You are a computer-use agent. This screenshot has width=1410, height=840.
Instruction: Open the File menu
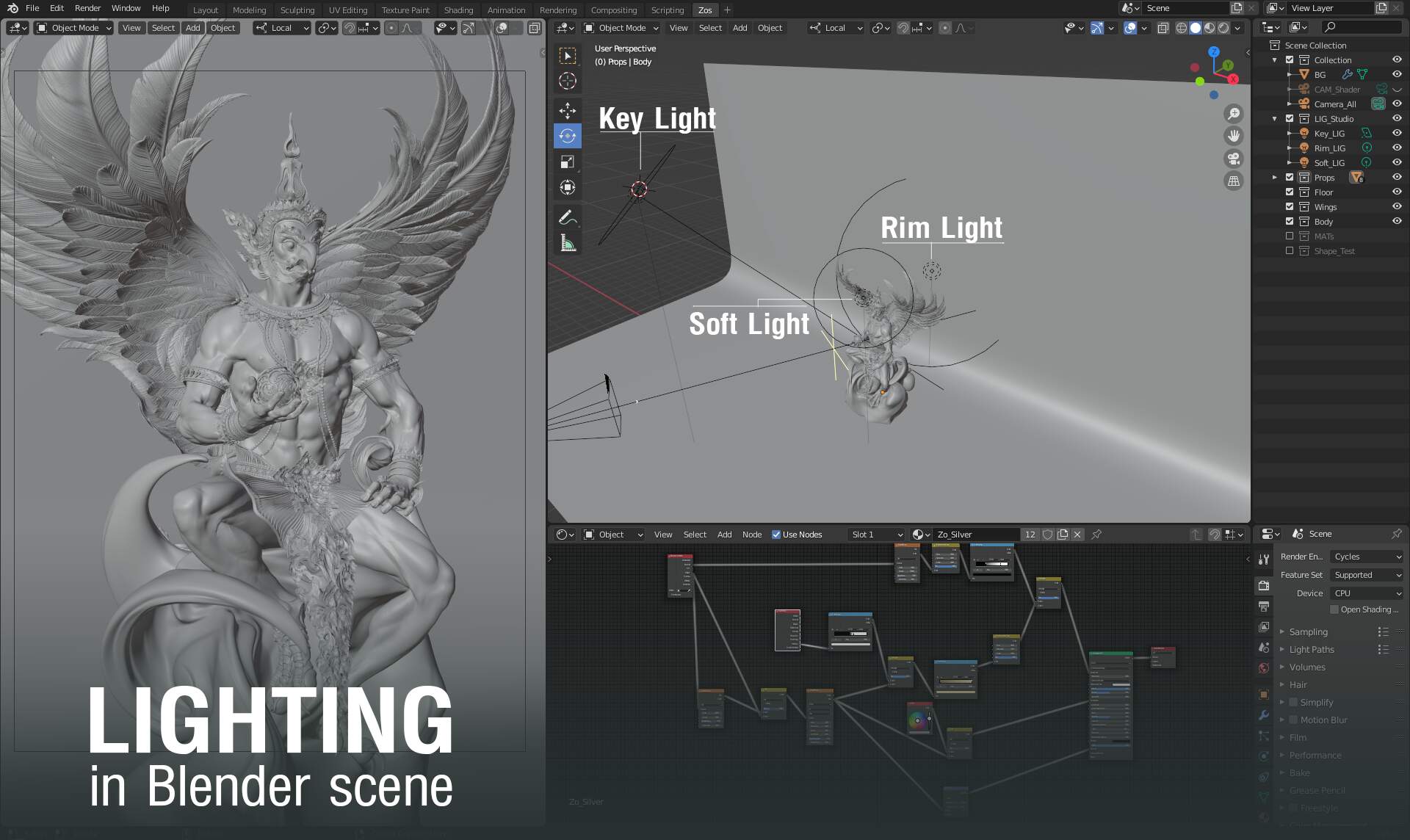click(x=32, y=8)
